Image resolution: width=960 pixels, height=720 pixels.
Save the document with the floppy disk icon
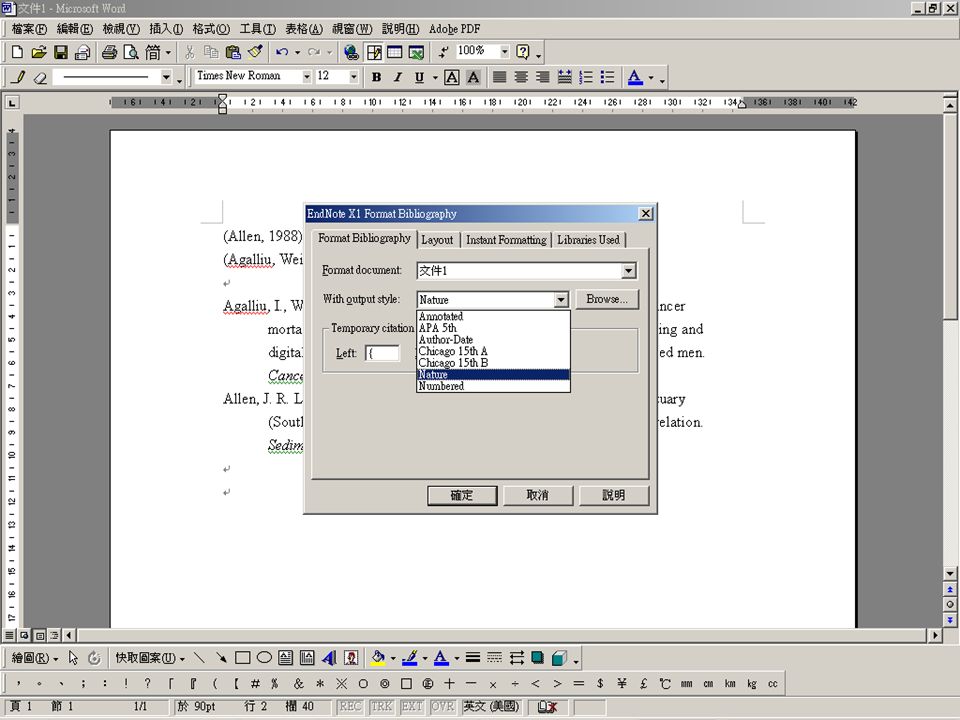point(60,52)
